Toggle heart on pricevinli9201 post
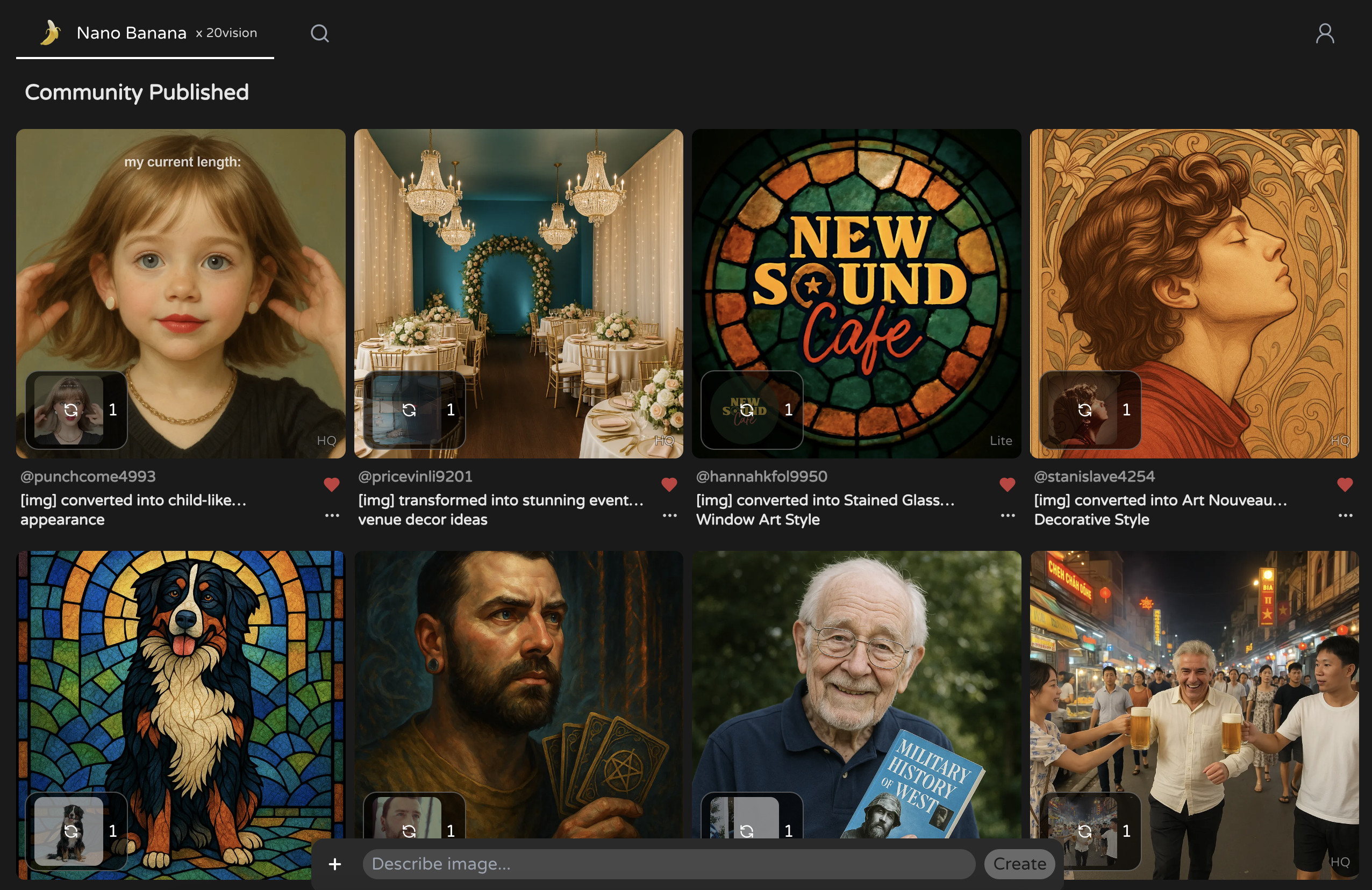This screenshot has height=890, width=1372. point(669,485)
